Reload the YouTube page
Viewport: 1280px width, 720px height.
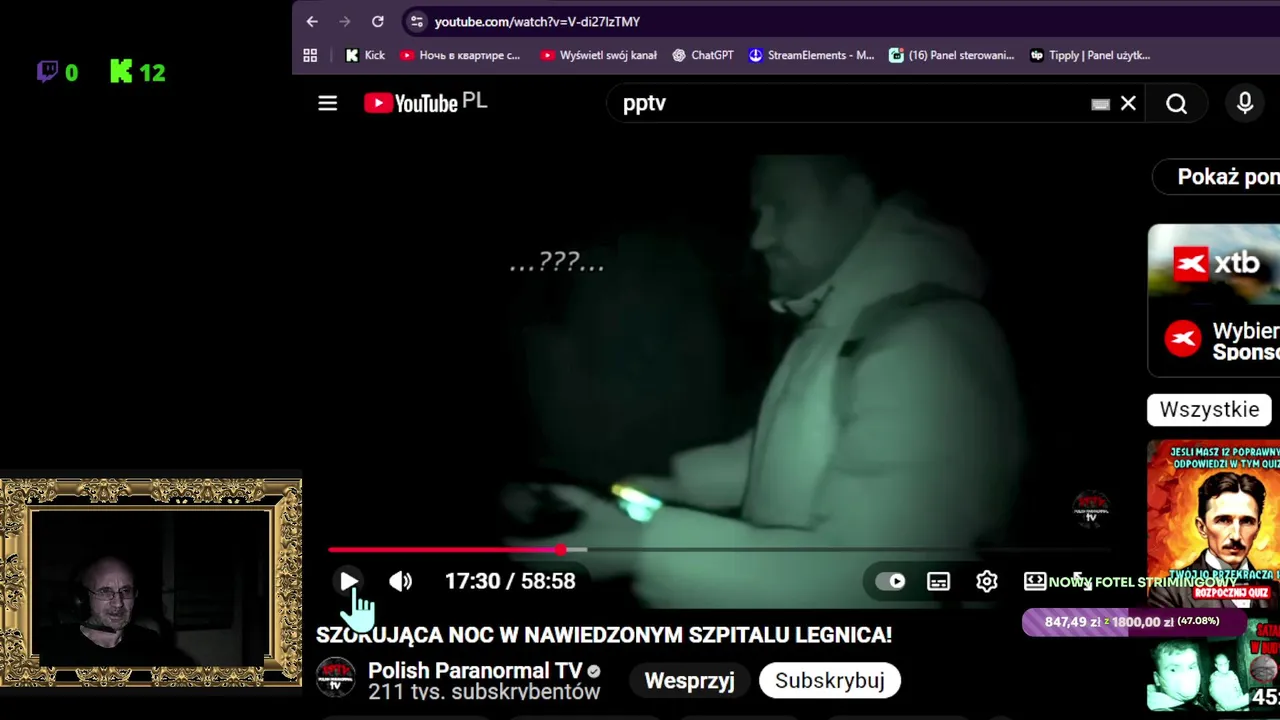(378, 21)
